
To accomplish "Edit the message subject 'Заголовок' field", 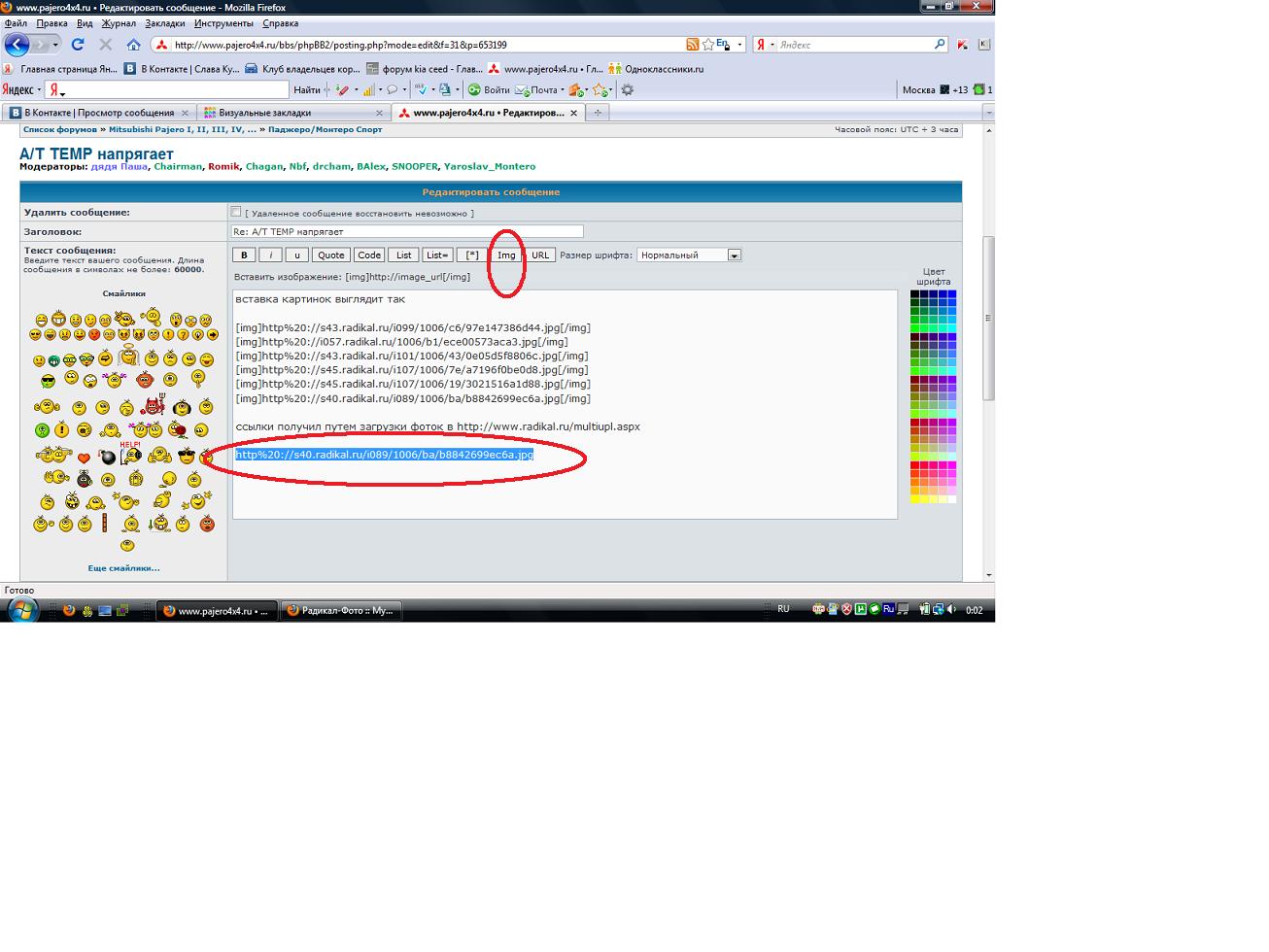I will 407,232.
